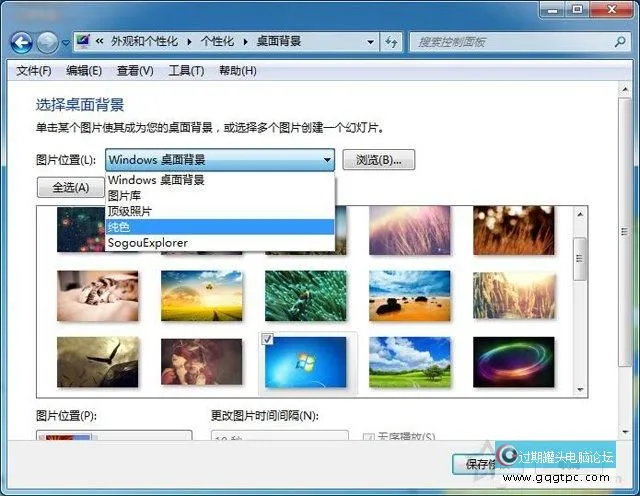Click the 浏览(B)... button
Screen dimensions: 640x496
click(379, 160)
